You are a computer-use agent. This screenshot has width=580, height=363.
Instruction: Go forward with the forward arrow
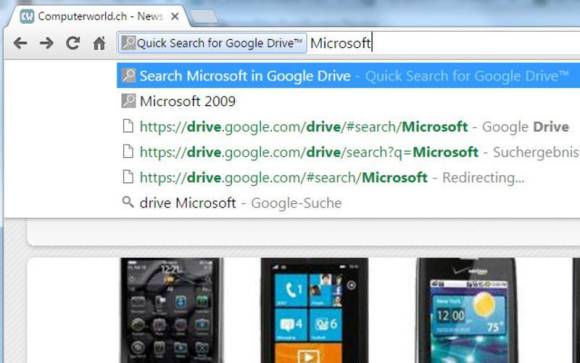[47, 43]
